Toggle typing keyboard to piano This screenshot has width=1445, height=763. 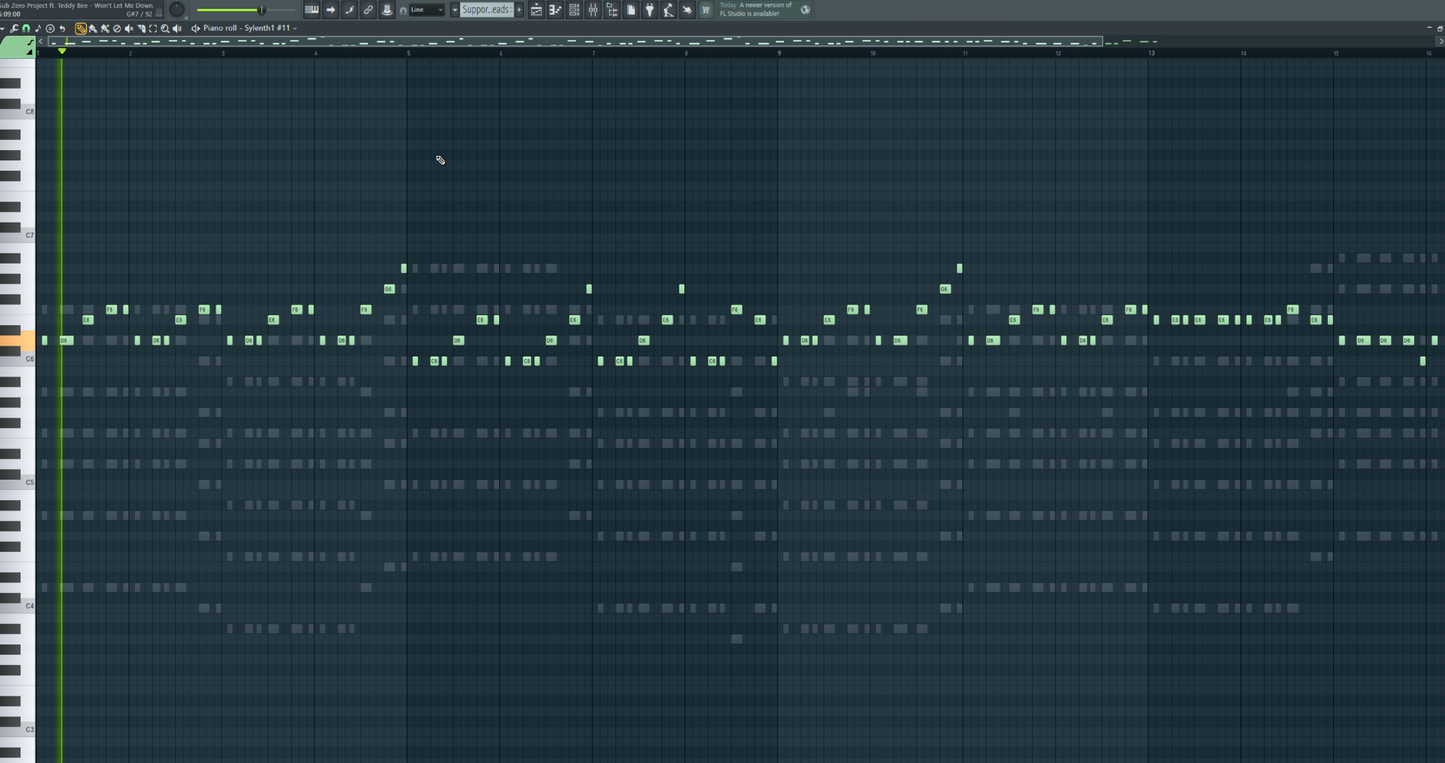pyautogui.click(x=312, y=10)
